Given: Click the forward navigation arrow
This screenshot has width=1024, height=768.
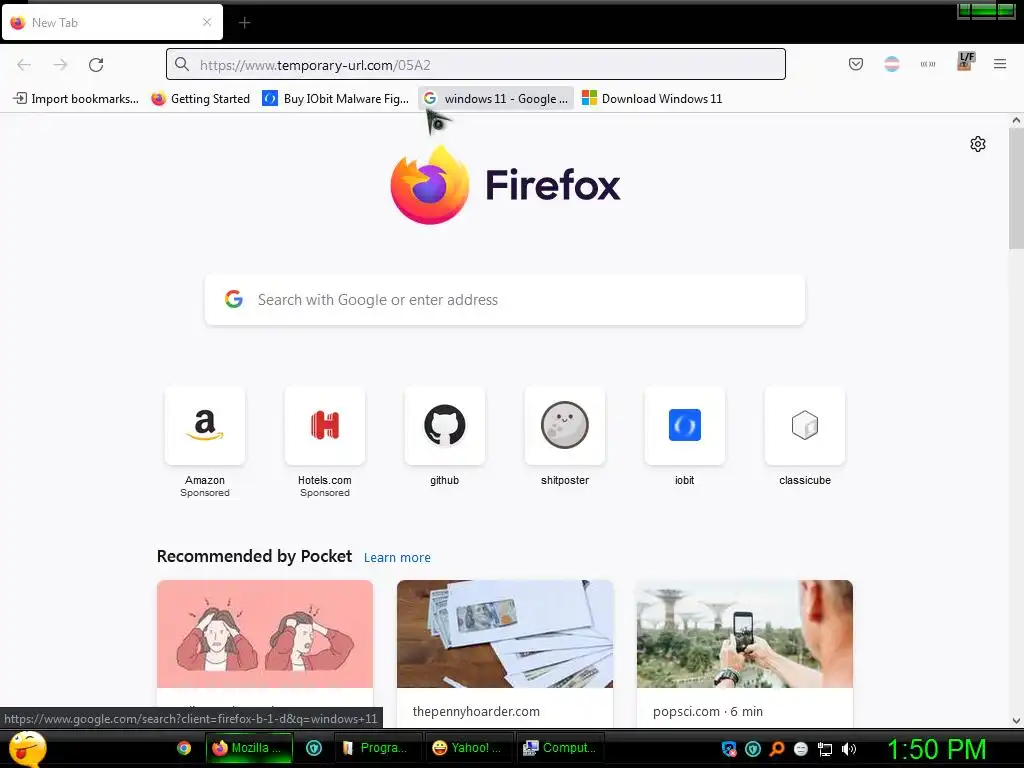Looking at the screenshot, I should [x=60, y=65].
